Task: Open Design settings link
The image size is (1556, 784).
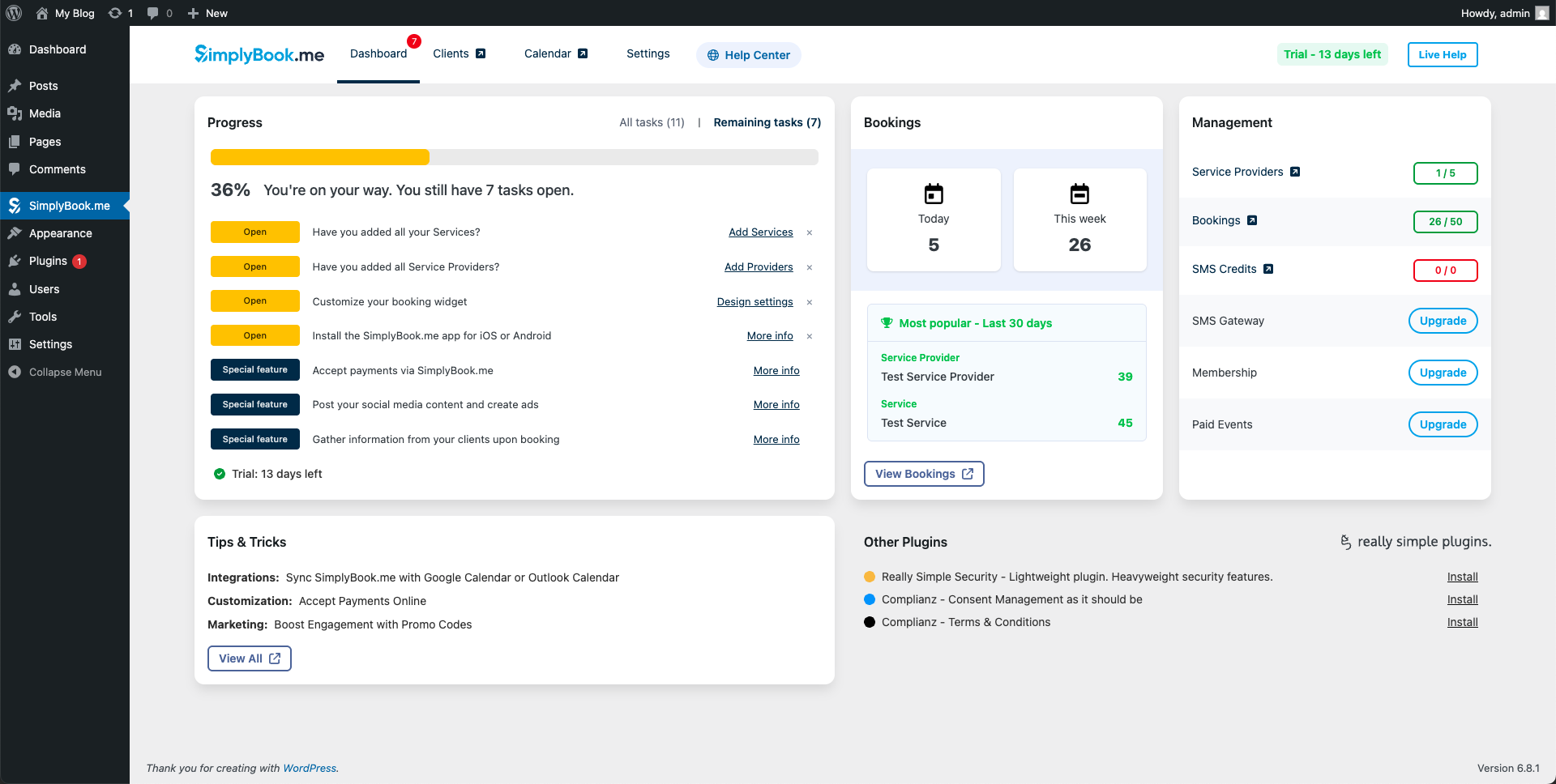Action: 755,302
